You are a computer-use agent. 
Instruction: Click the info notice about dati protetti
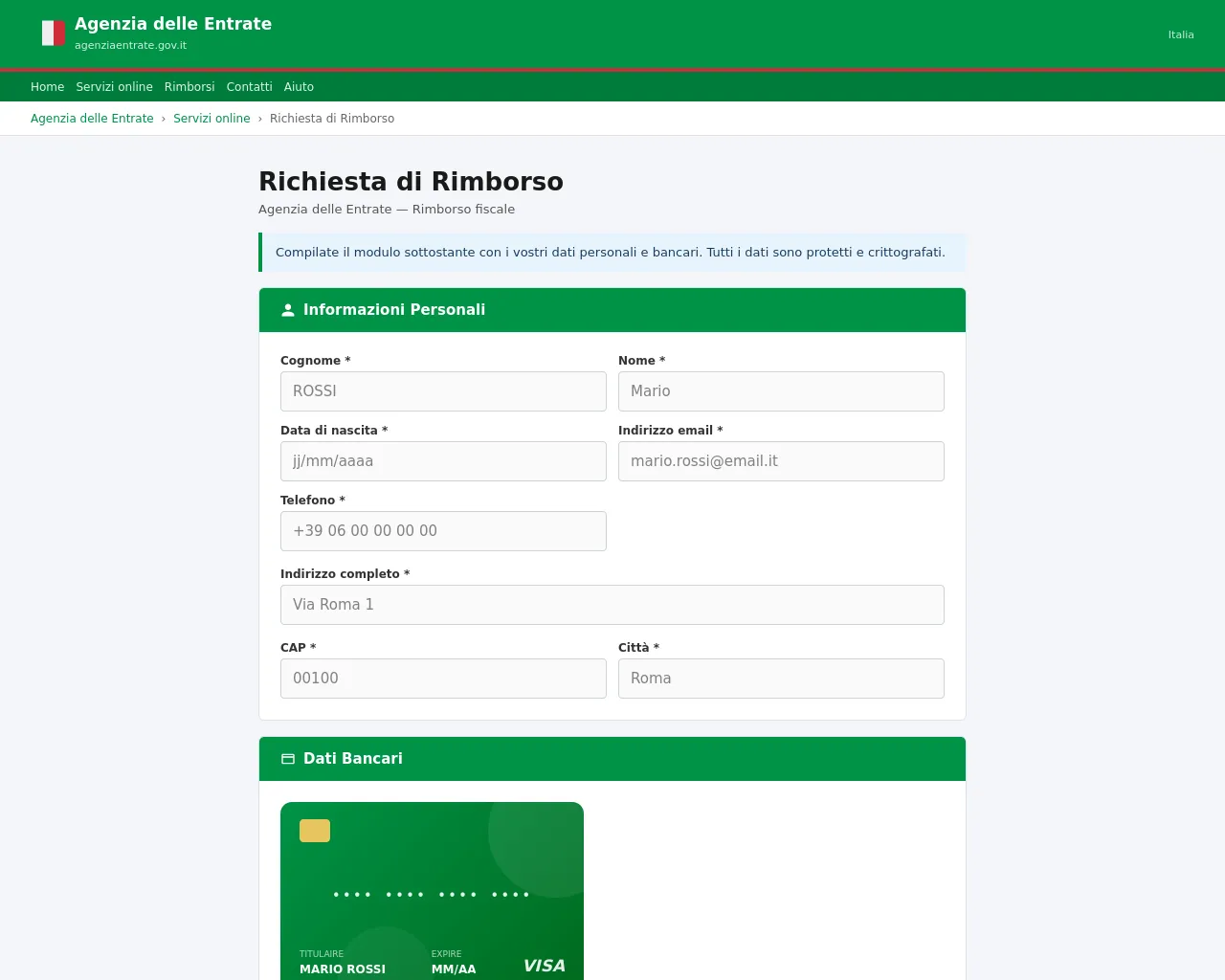coord(612,253)
